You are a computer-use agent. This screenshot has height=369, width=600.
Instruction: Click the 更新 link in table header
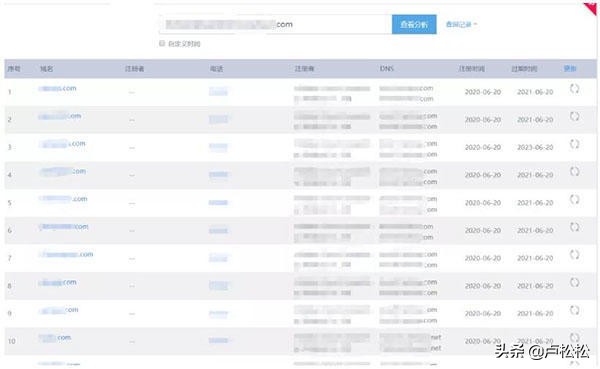click(570, 69)
